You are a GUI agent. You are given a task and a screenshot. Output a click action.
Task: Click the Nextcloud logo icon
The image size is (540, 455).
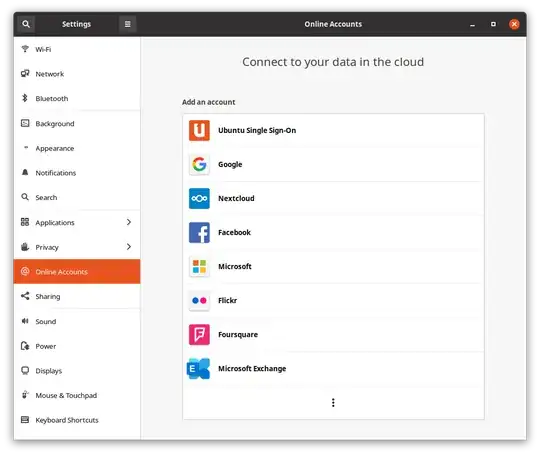click(x=199, y=198)
